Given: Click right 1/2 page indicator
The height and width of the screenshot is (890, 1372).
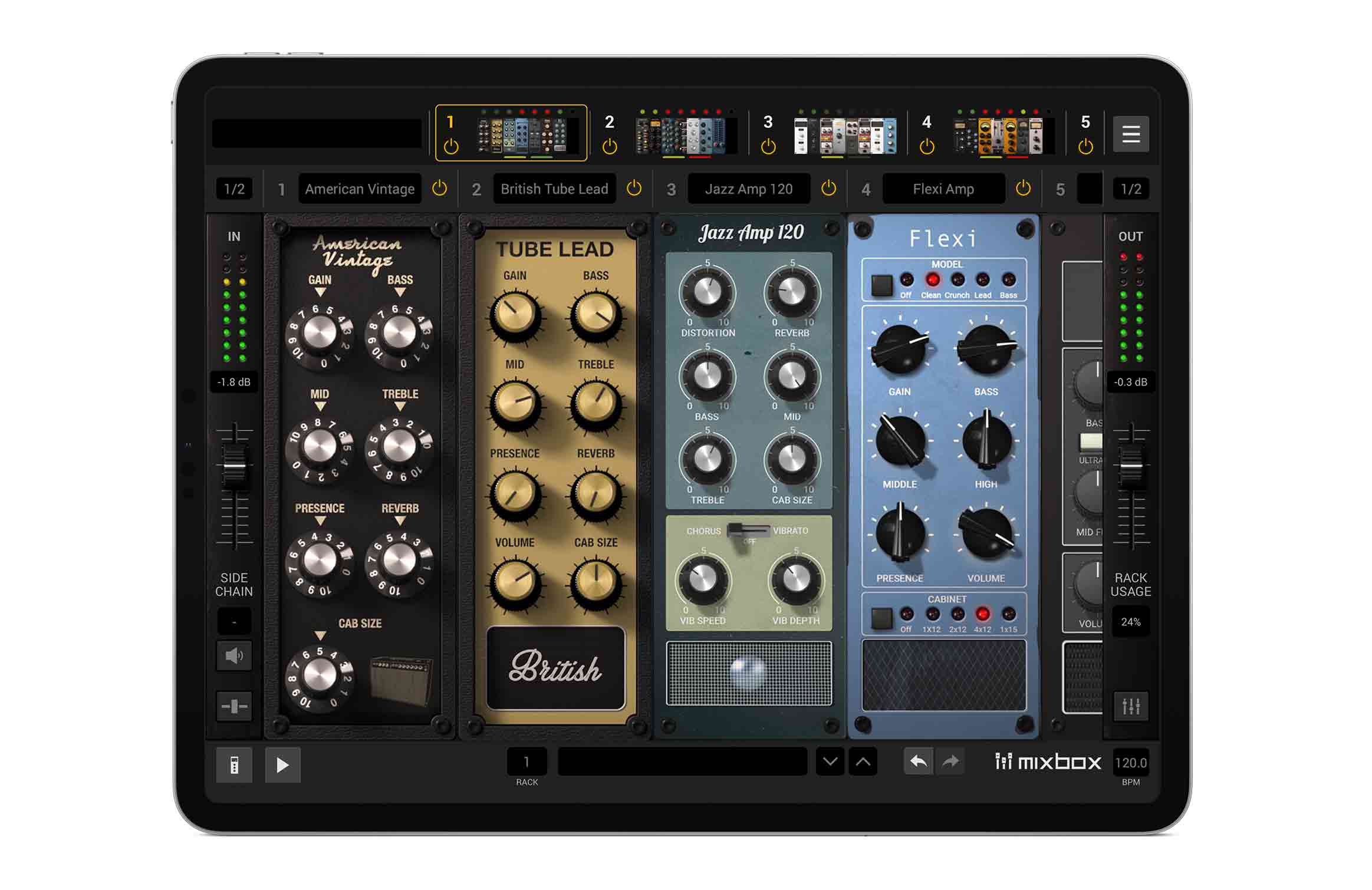Looking at the screenshot, I should click(1130, 189).
